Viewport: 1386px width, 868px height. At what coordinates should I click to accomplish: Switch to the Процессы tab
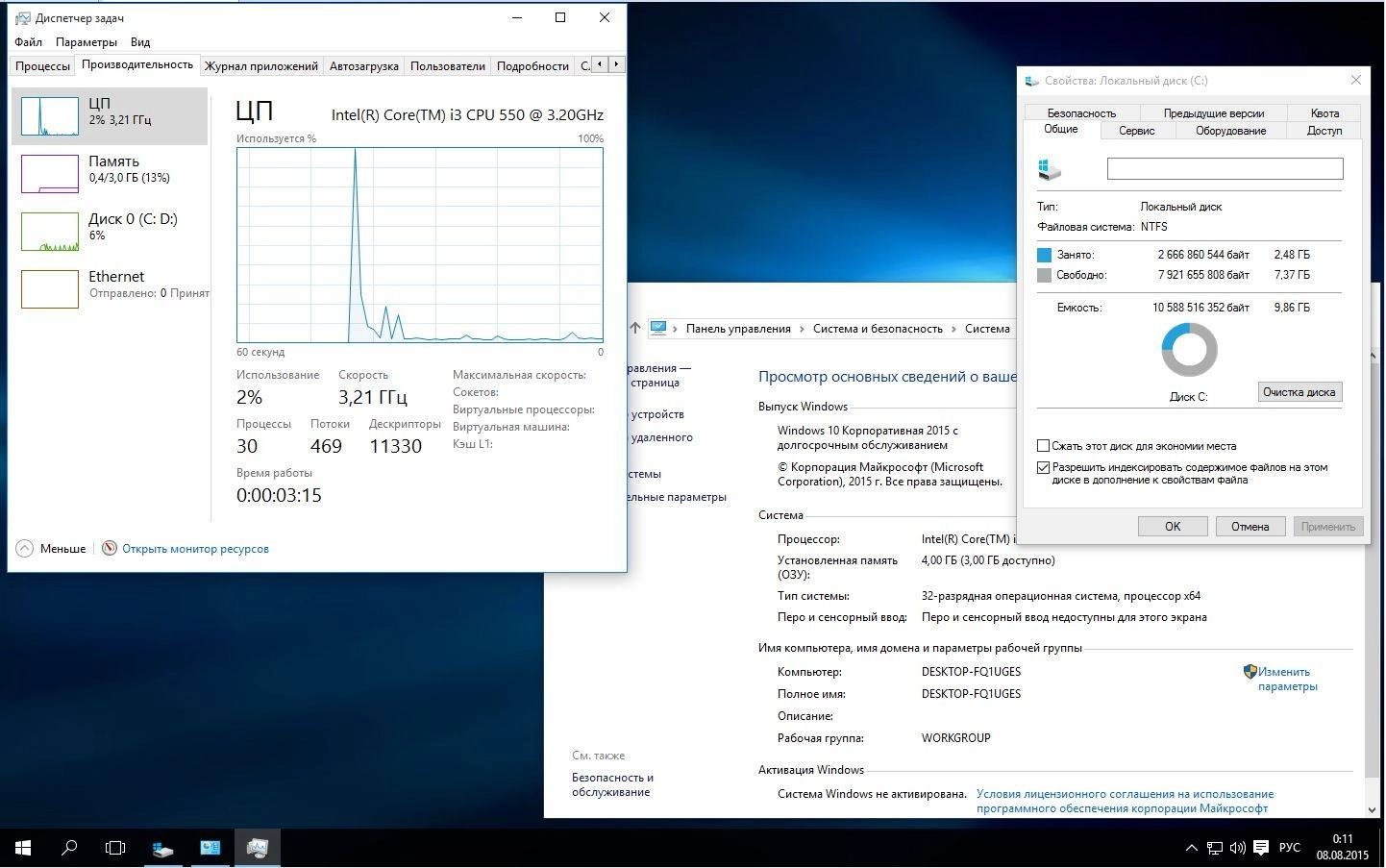(x=42, y=66)
